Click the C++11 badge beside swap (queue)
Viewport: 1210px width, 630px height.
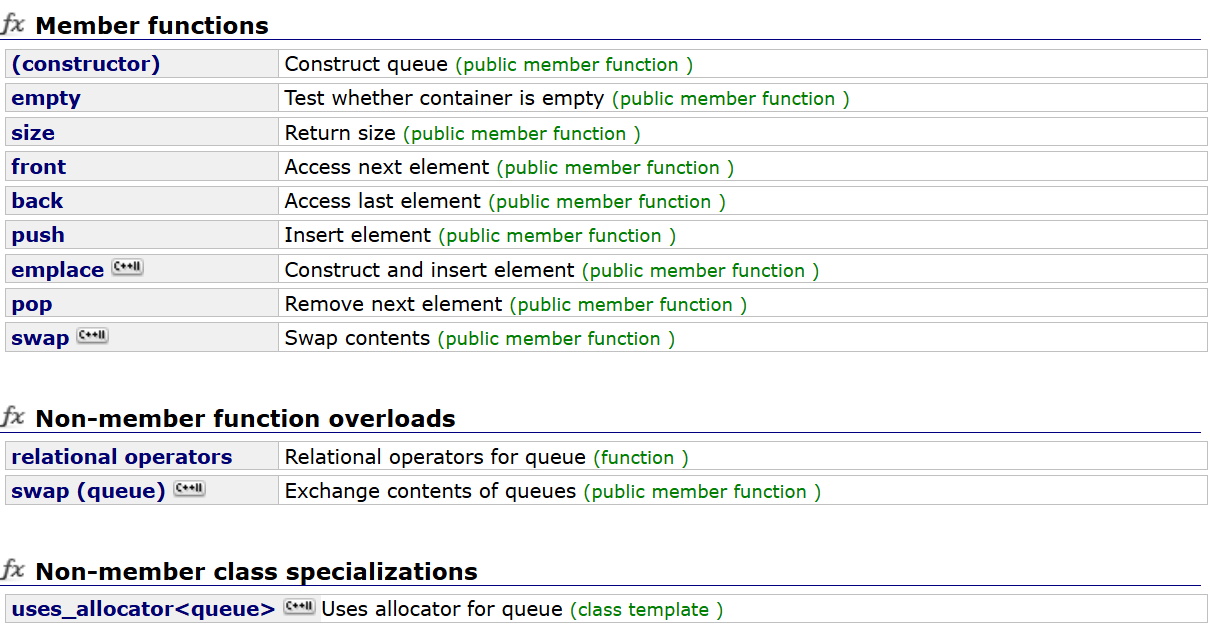coord(188,489)
